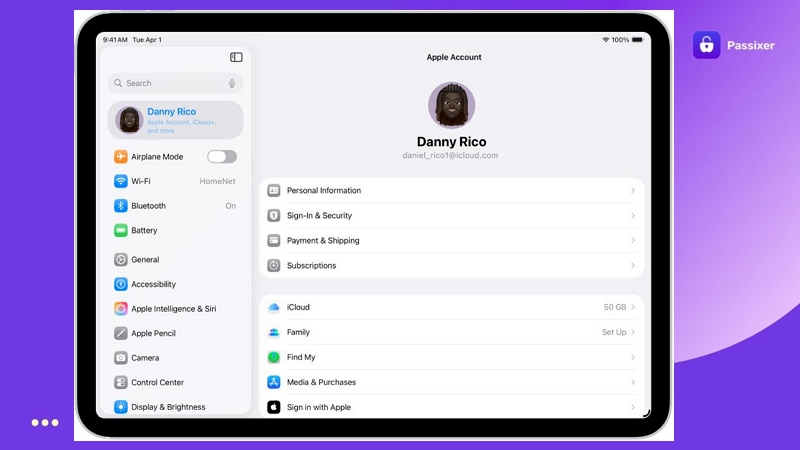Click the Passixer lock logo icon

706,45
